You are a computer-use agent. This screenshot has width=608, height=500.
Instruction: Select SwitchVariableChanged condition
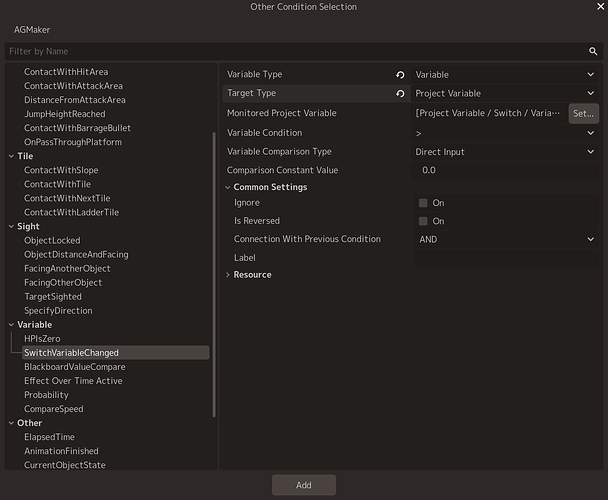point(116,353)
